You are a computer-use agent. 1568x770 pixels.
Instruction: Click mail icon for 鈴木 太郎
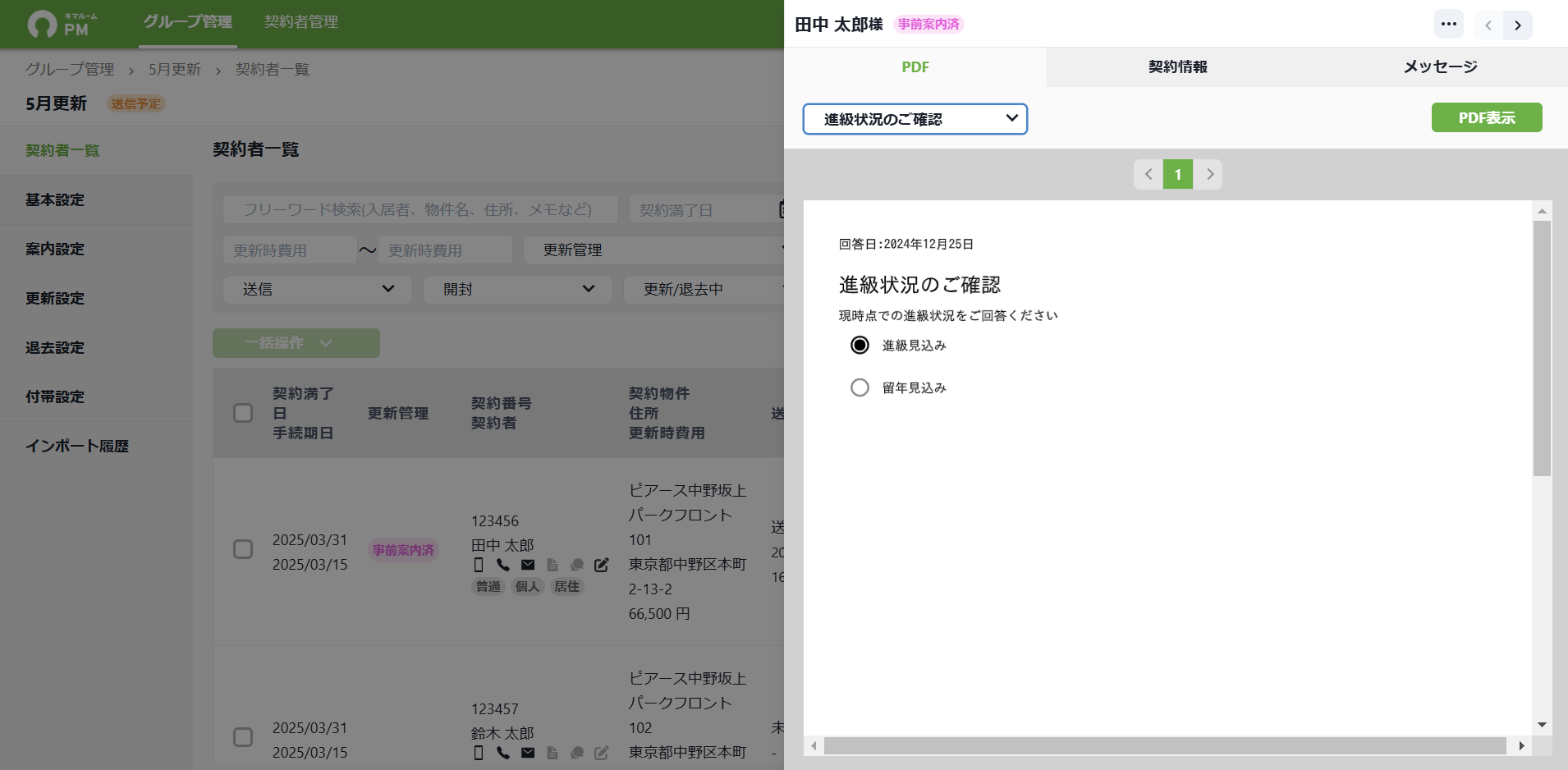[x=528, y=753]
